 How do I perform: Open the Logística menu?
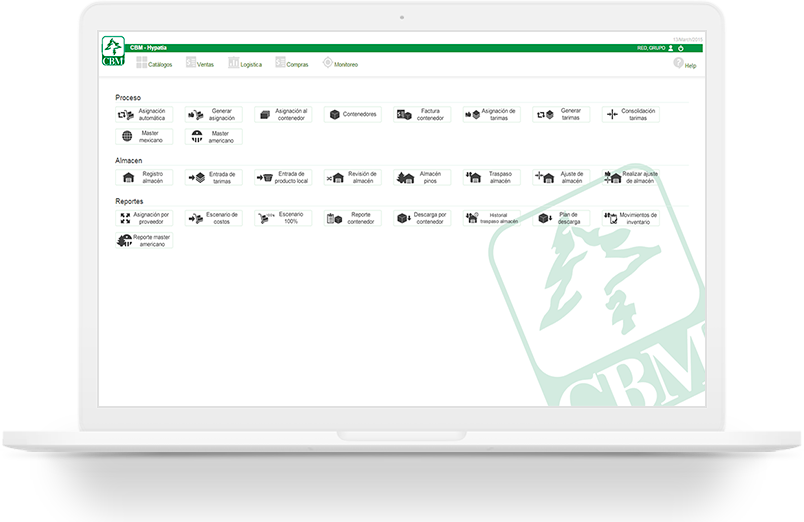pyautogui.click(x=245, y=64)
